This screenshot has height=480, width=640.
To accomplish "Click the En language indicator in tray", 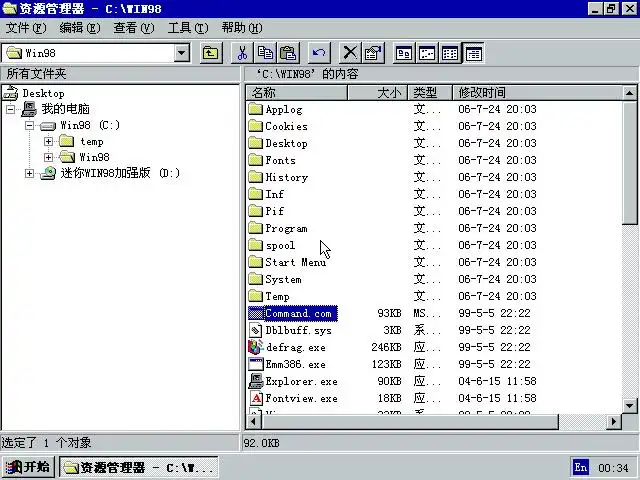I will tap(580, 467).
